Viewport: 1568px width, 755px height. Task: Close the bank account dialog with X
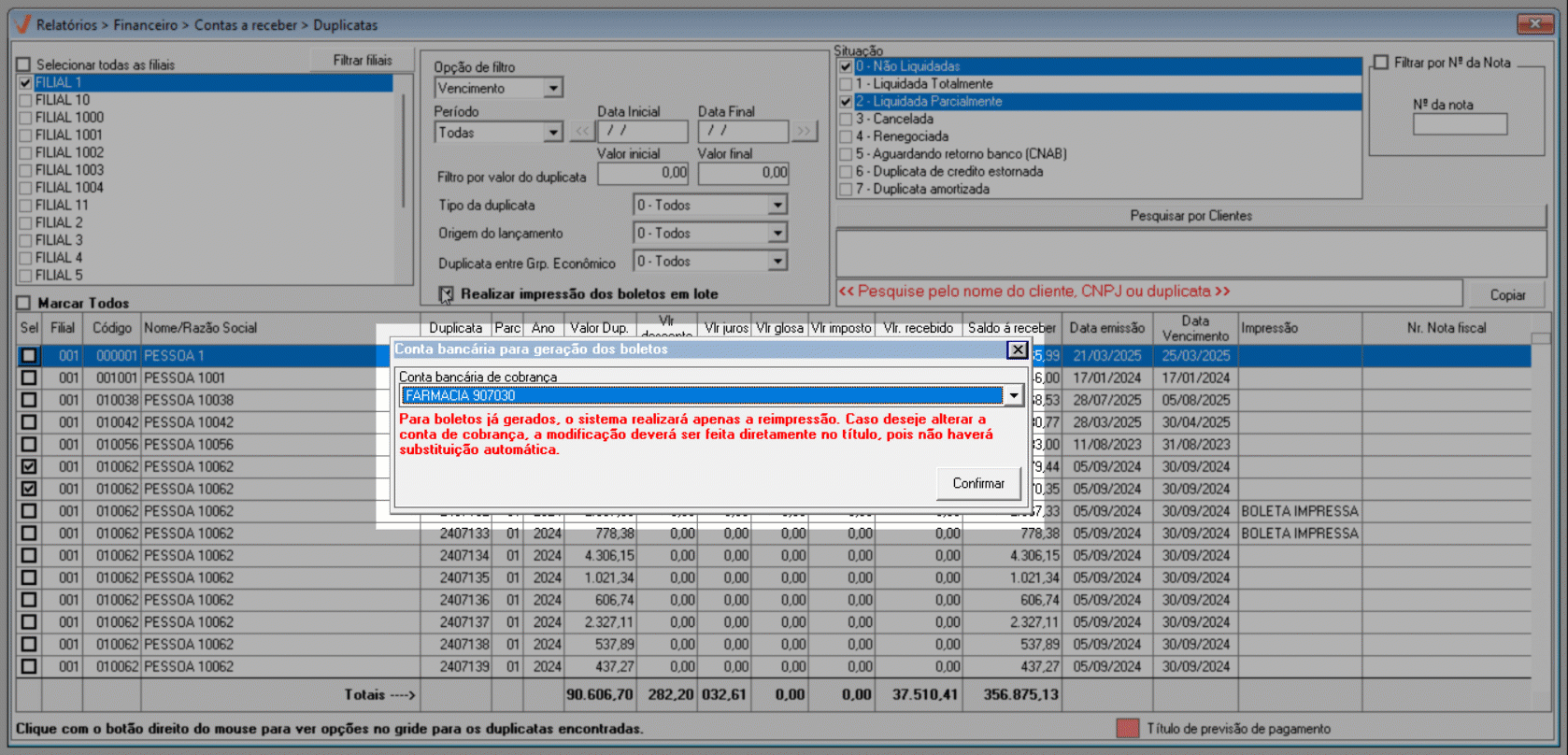point(1017,349)
